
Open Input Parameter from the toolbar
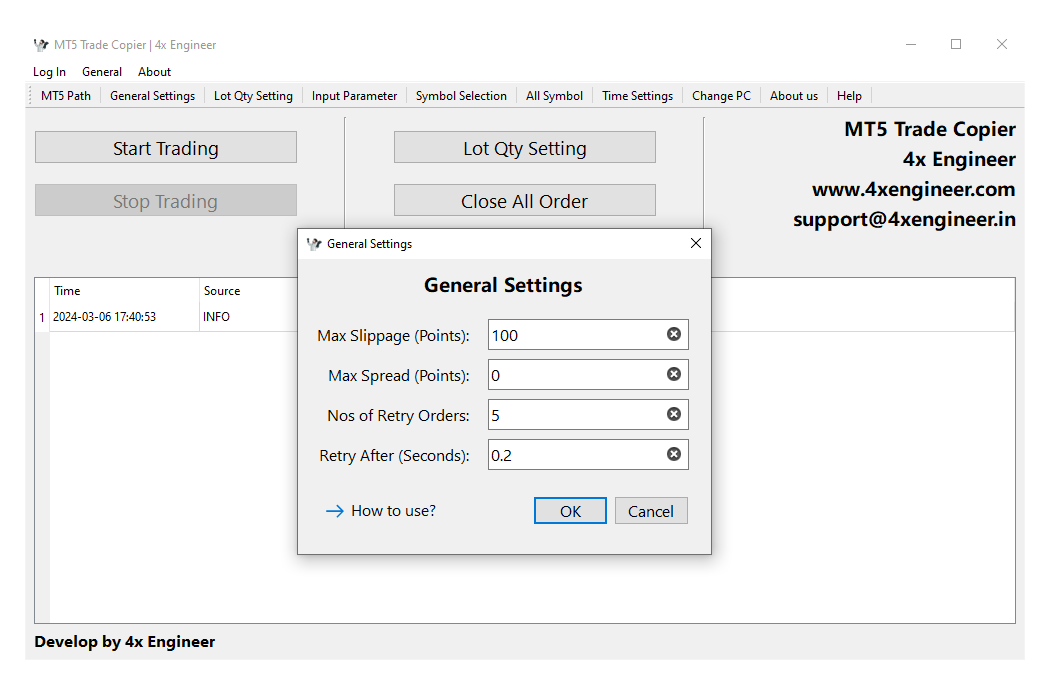[x=355, y=96]
